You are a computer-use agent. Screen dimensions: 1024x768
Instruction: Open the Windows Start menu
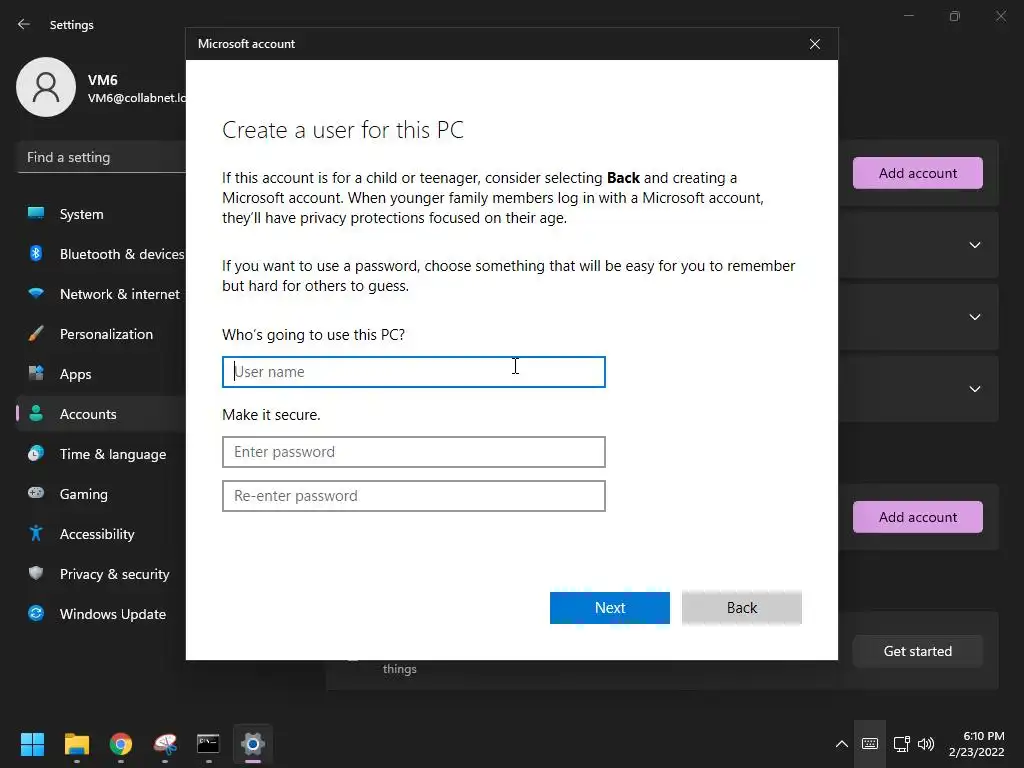(x=32, y=744)
